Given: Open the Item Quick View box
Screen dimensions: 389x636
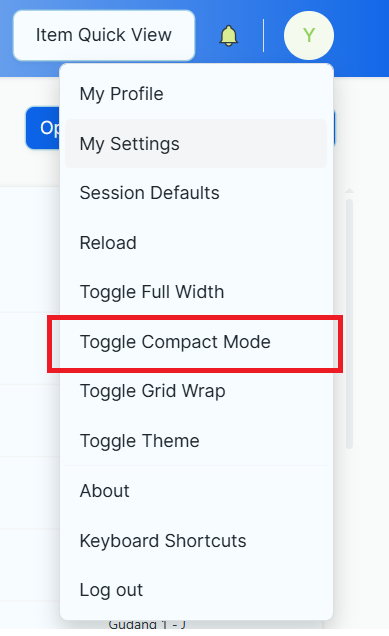Looking at the screenshot, I should 104,35.
